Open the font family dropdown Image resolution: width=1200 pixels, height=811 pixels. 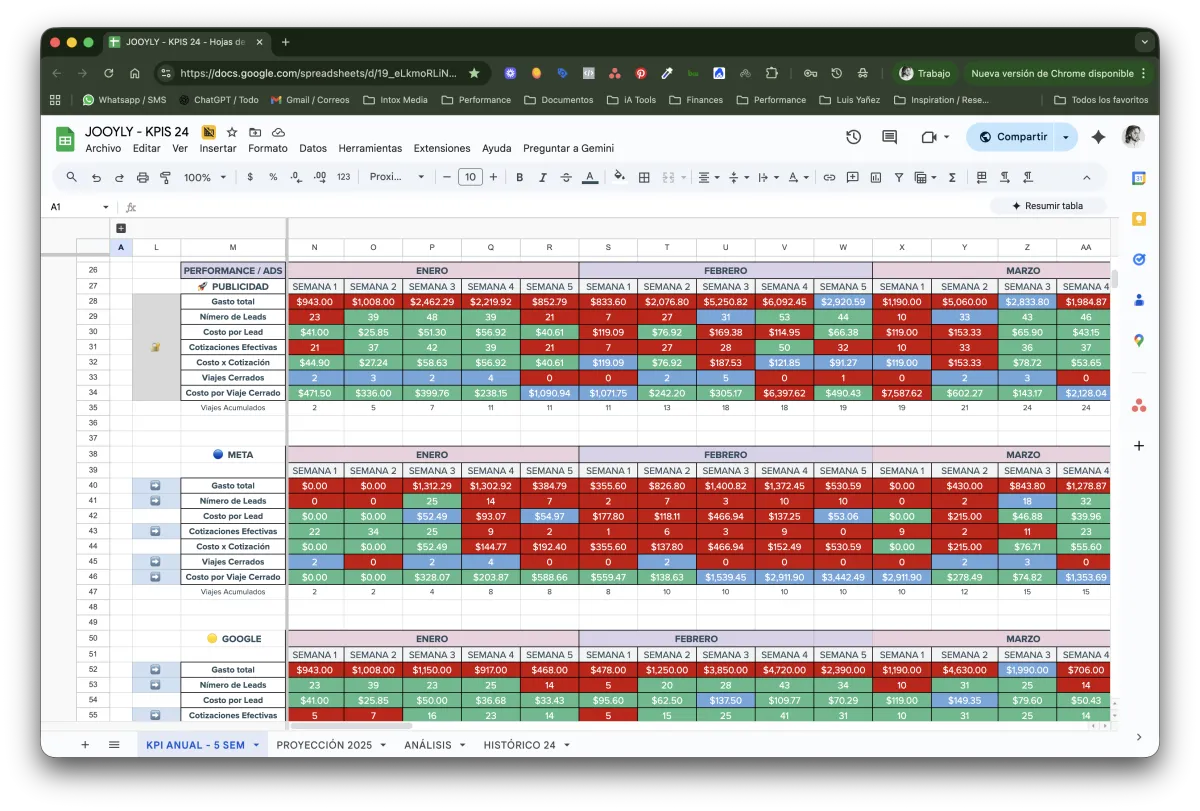[x=397, y=177]
